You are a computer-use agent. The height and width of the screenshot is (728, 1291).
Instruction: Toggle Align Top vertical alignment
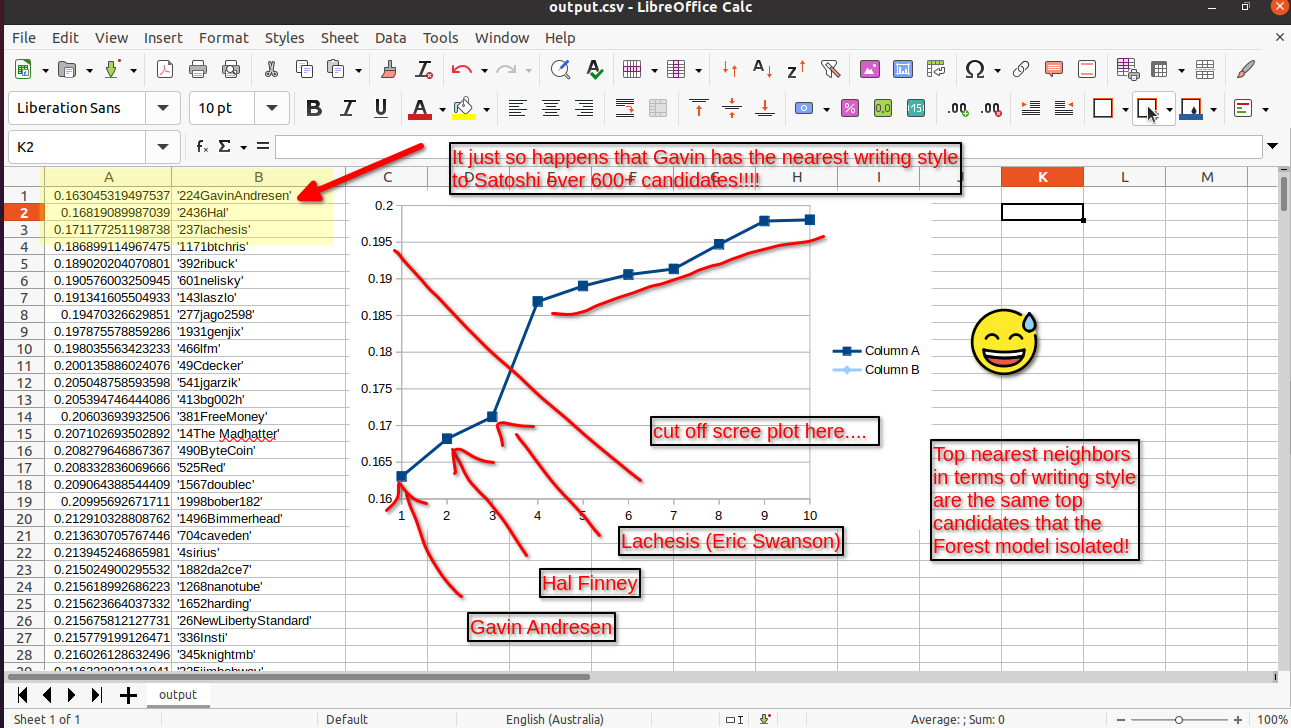[x=699, y=108]
